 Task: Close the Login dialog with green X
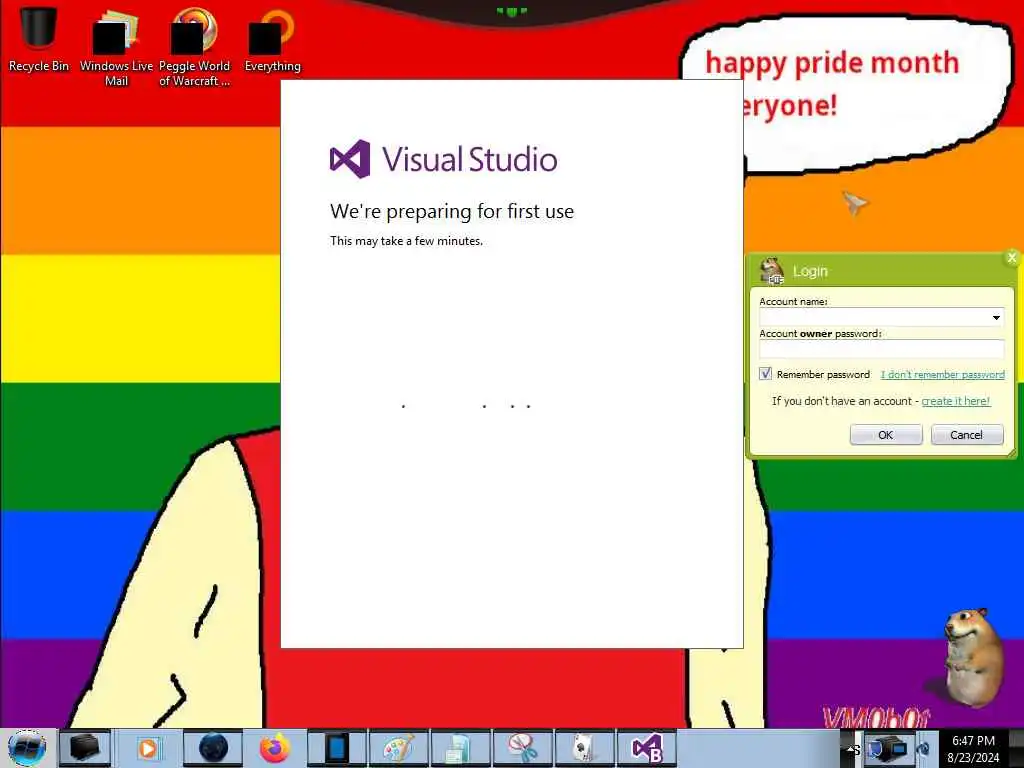tap(1012, 258)
